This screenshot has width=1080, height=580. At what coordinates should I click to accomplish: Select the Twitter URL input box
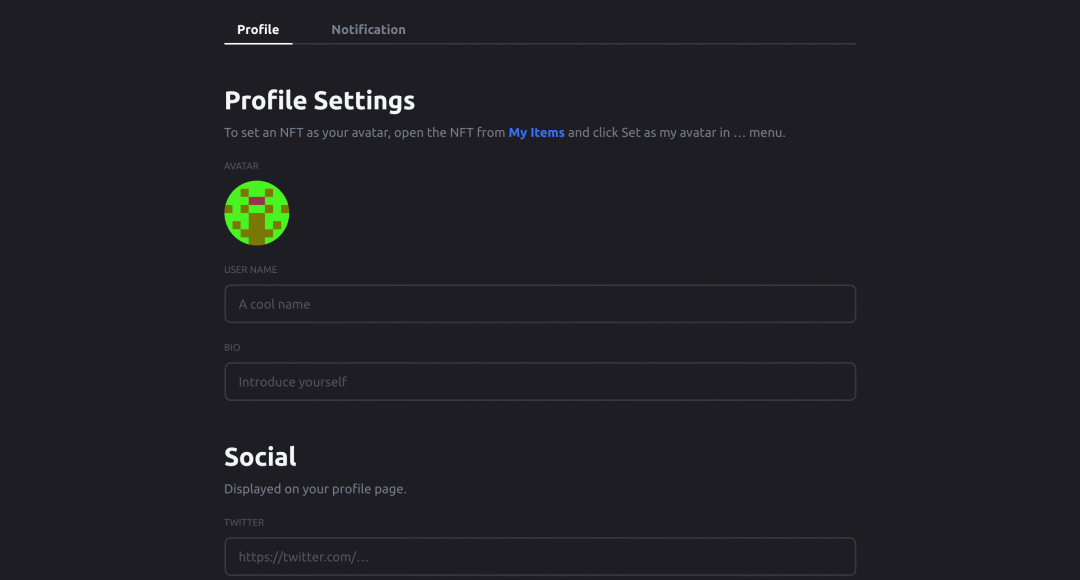pos(540,557)
